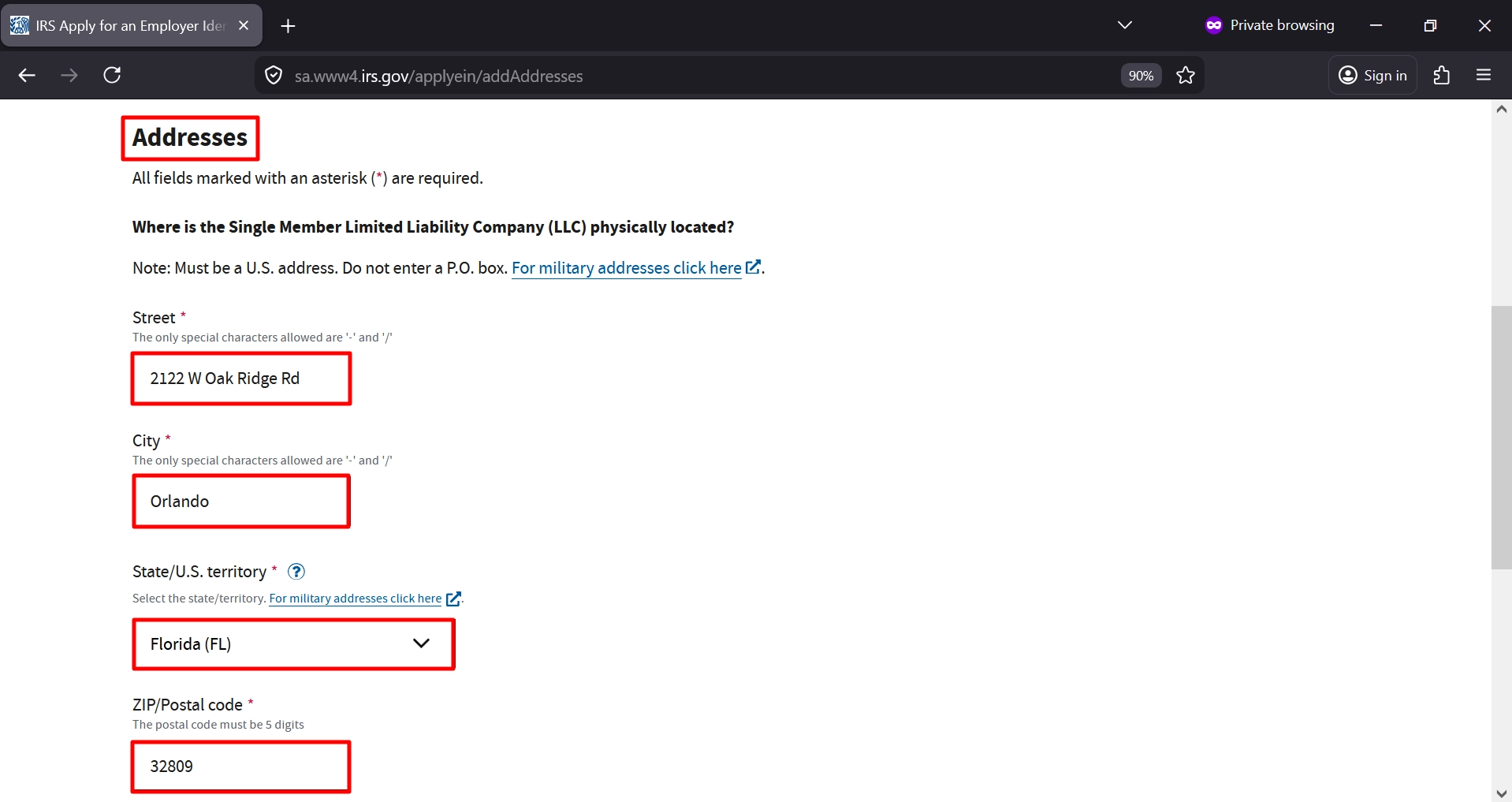This screenshot has width=1512, height=802.
Task: Open the Firefox hamburger menu
Action: tap(1483, 76)
